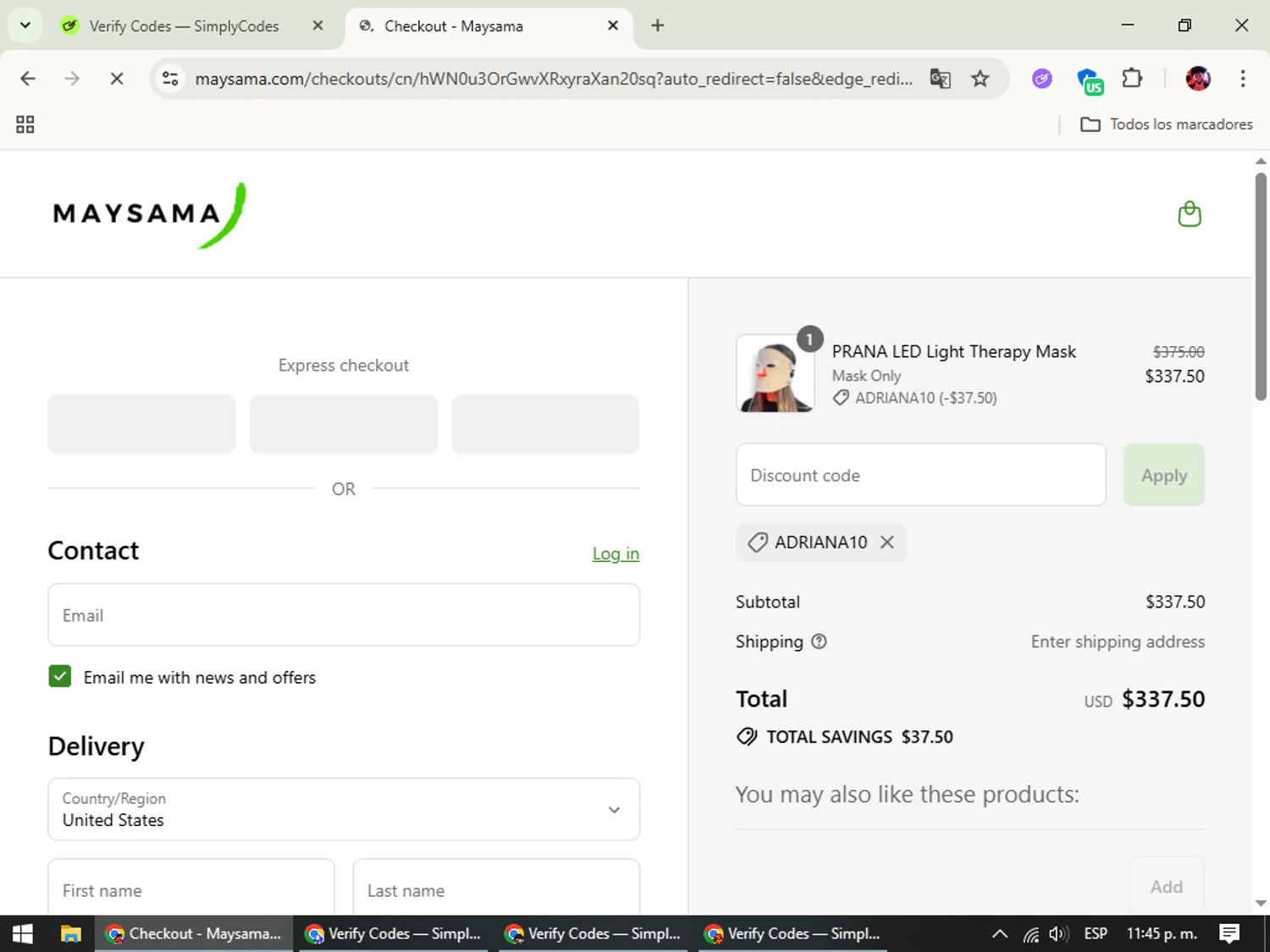Open second taskbar item Verify Codes window
1270x952 pixels.
pyautogui.click(x=394, y=933)
